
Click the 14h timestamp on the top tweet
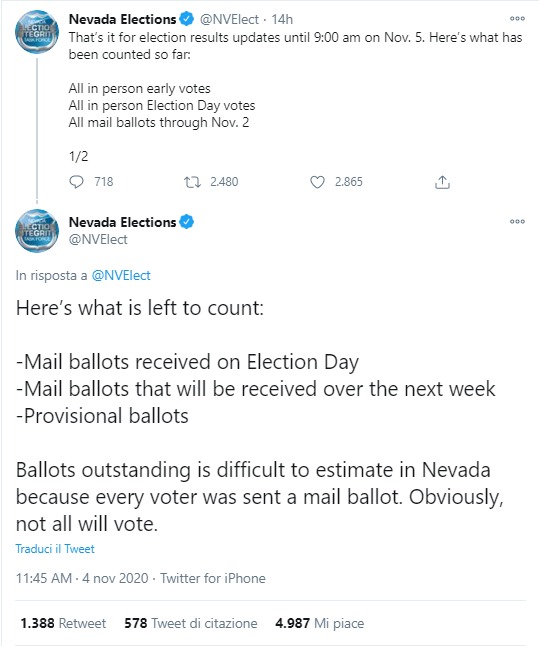pyautogui.click(x=282, y=19)
